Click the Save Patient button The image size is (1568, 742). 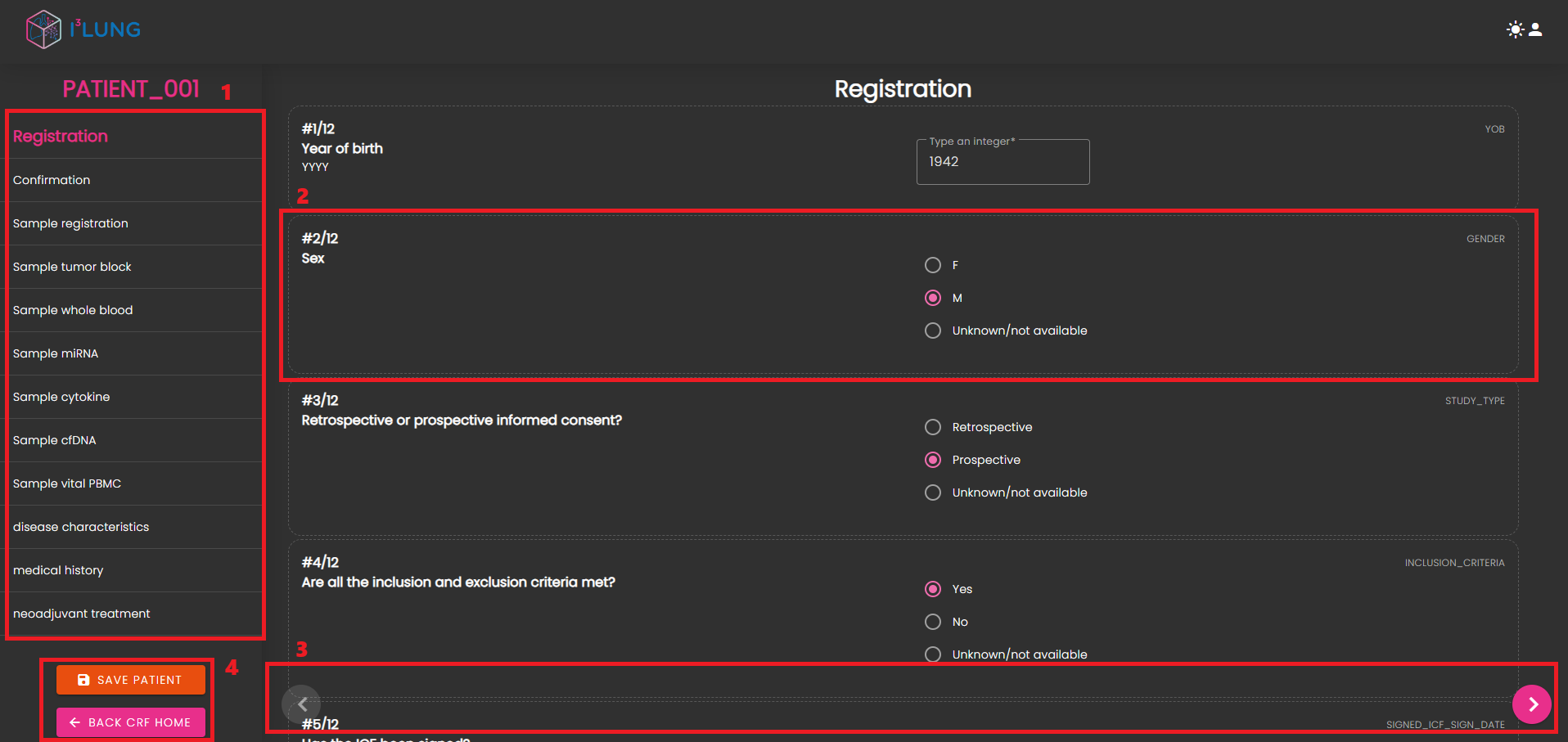(x=131, y=680)
